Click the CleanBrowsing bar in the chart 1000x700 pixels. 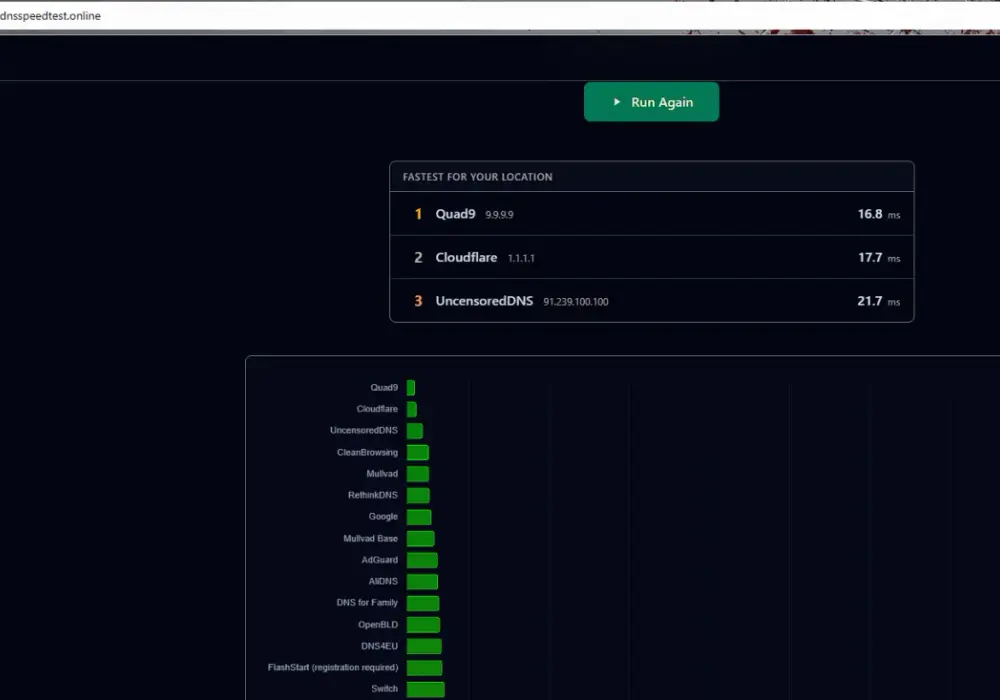(418, 453)
